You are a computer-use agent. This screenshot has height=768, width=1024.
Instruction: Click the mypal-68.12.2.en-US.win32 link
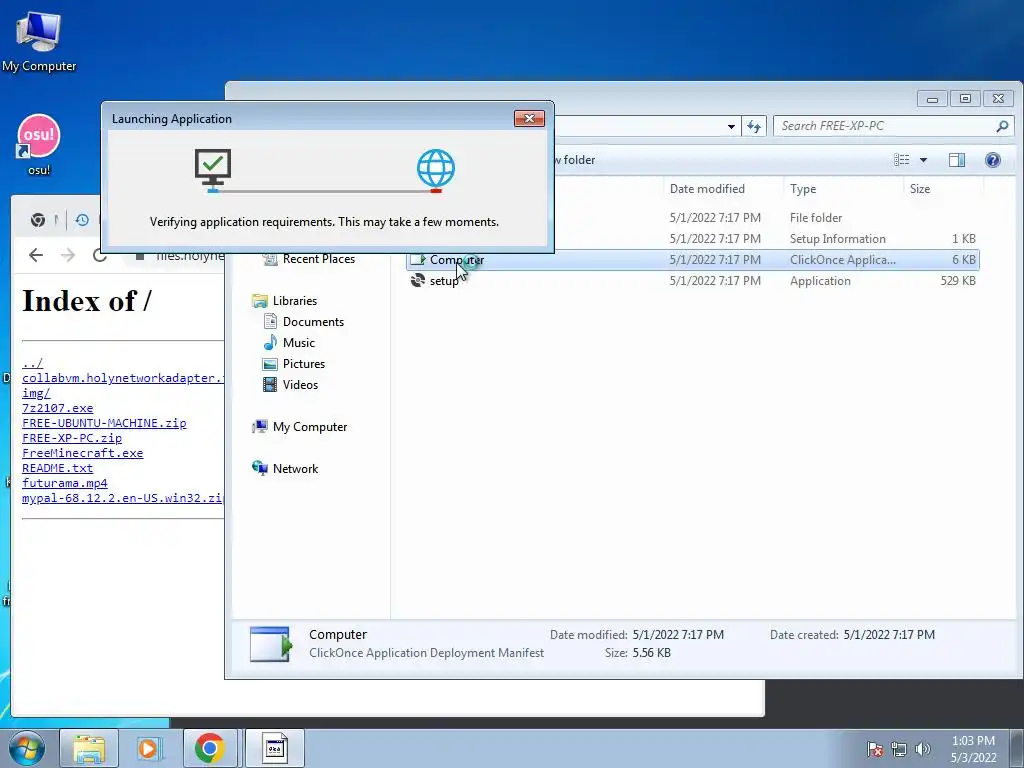(123, 498)
